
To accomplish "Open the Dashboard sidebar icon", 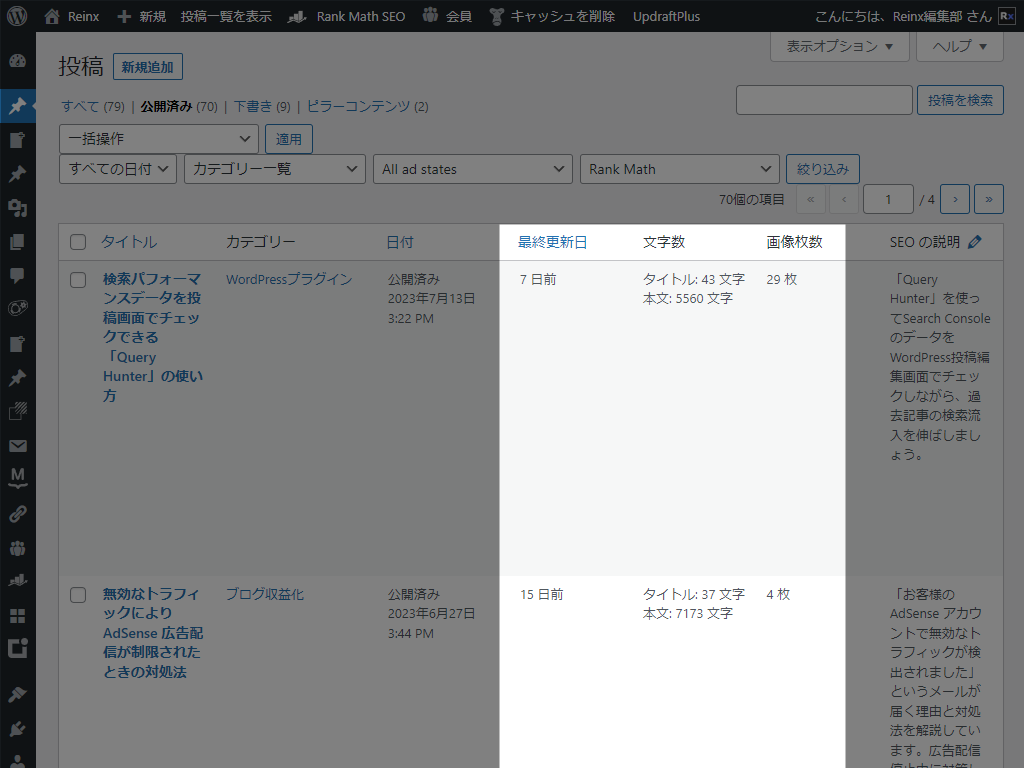I will (18, 61).
